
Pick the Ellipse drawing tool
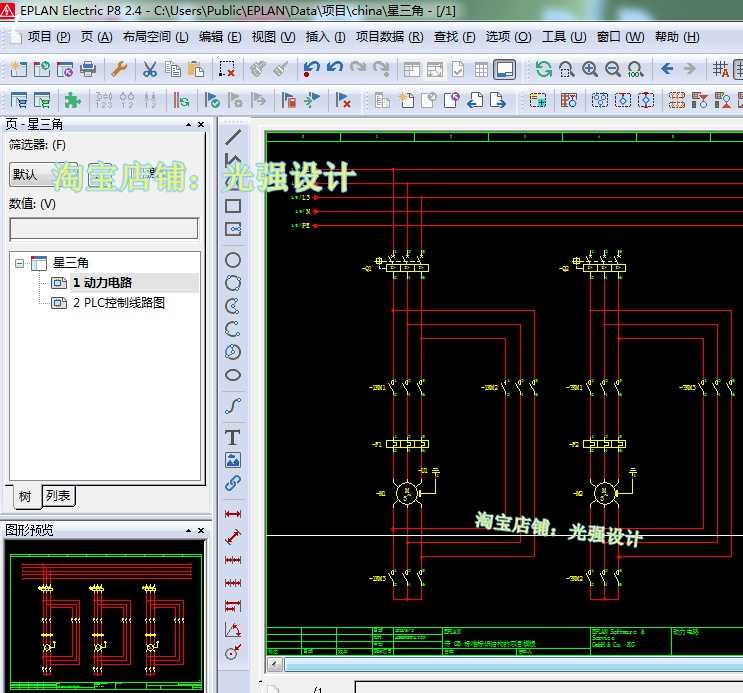(233, 375)
